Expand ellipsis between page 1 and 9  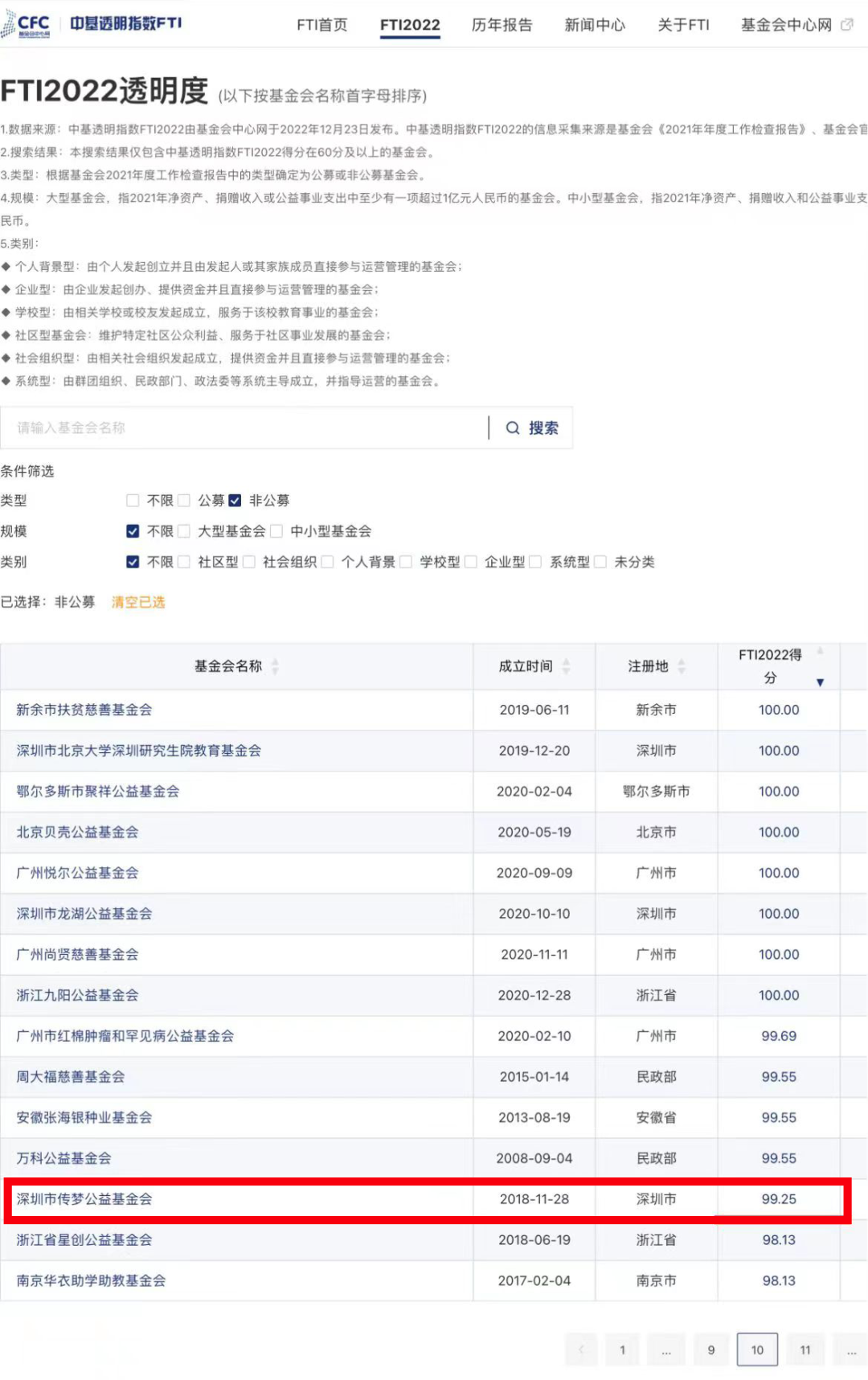665,1350
